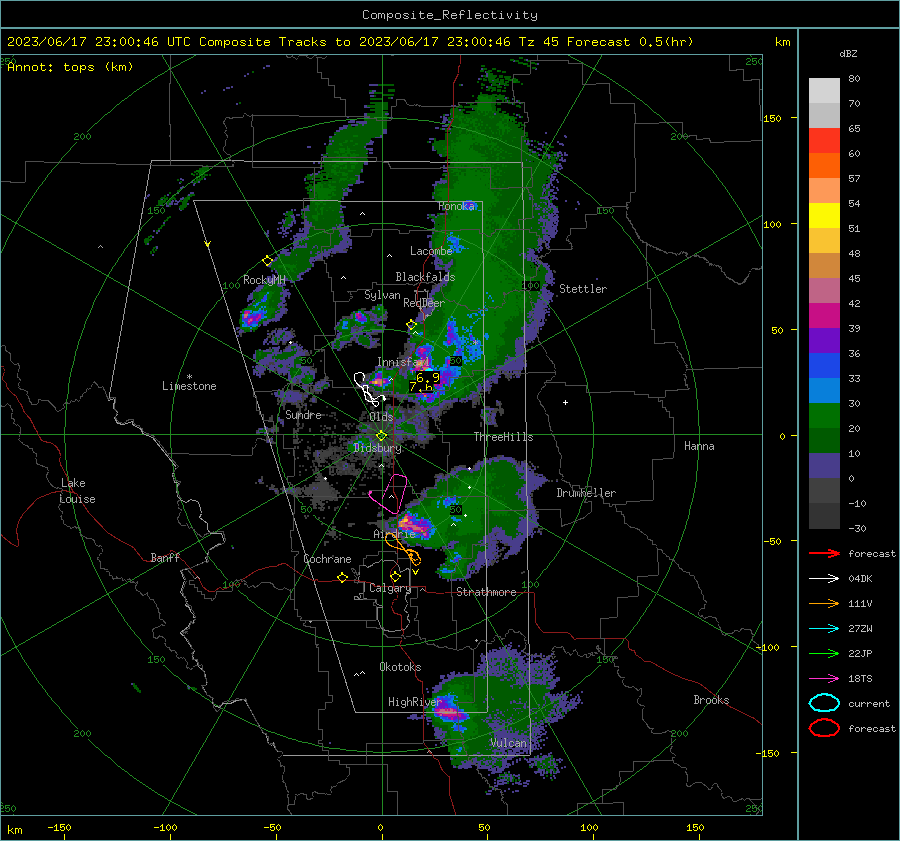Click the UTC Composite Tracks timestamp header
Viewport: 900px width, 841px height.
(350, 42)
